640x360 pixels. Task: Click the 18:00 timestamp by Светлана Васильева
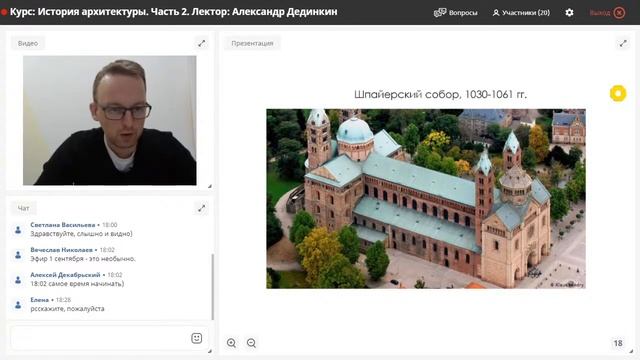click(109, 225)
